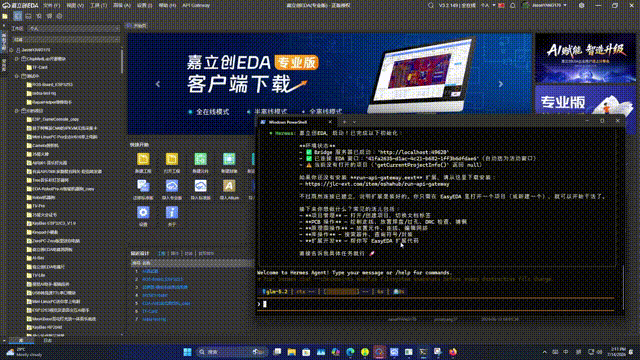640x360 pixels.
Task: Show next banner slide with right arrow
Action: tap(501, 84)
